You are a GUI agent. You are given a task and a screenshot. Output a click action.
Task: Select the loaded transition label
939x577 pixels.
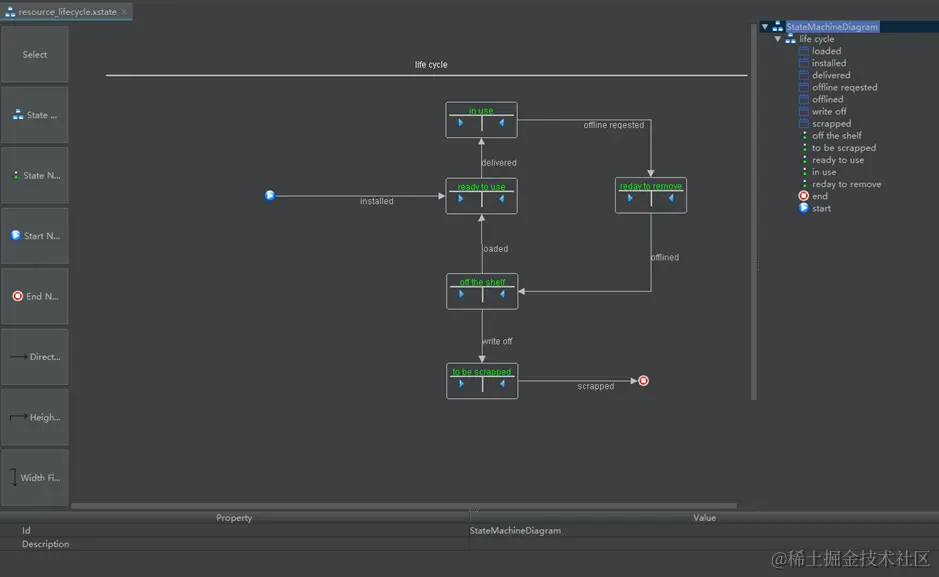pos(496,248)
